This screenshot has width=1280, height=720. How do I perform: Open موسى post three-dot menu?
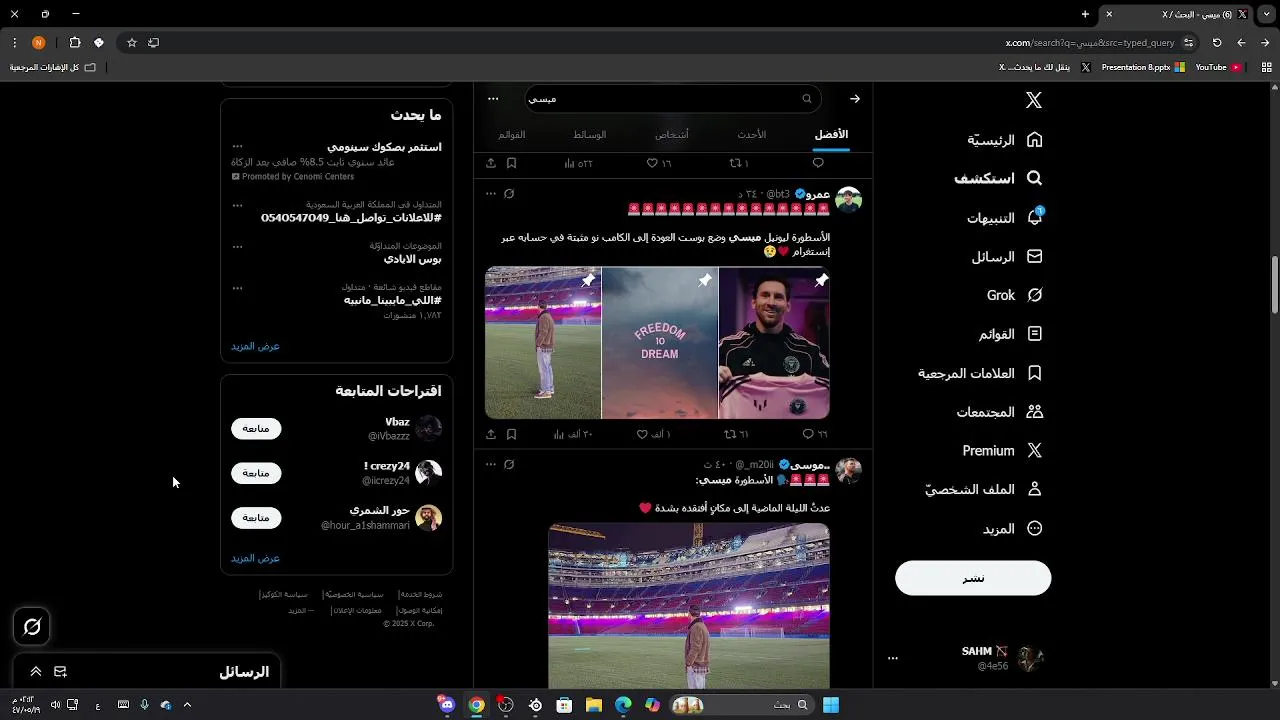click(x=490, y=465)
